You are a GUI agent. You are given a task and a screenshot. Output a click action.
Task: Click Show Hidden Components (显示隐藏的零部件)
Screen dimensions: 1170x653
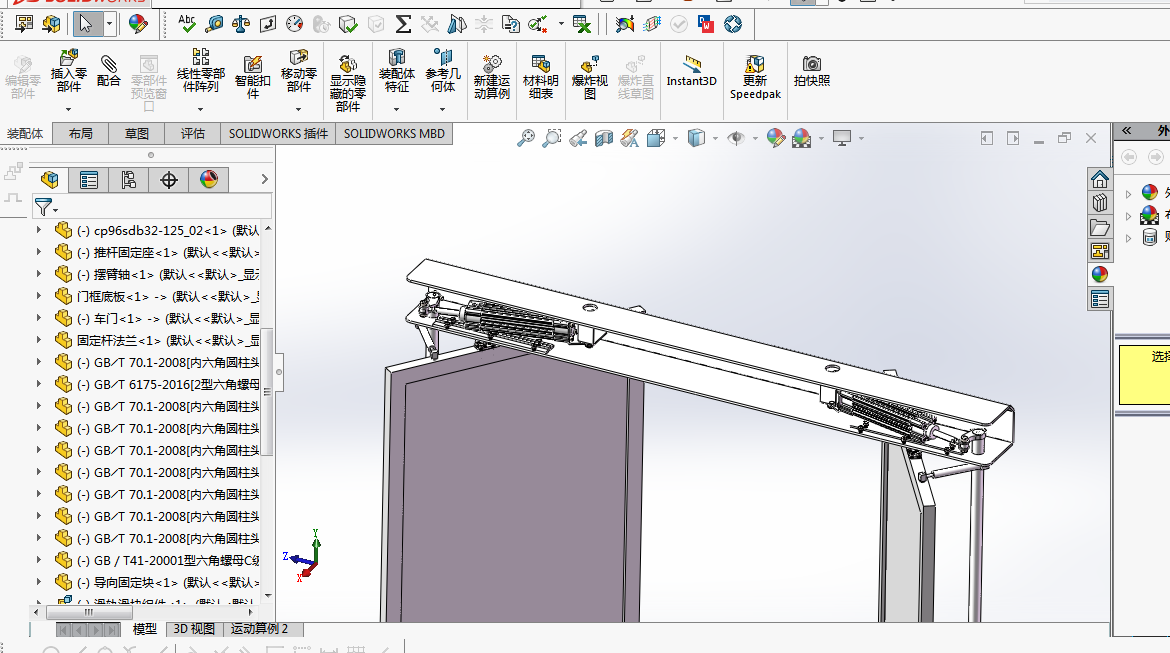click(x=348, y=82)
